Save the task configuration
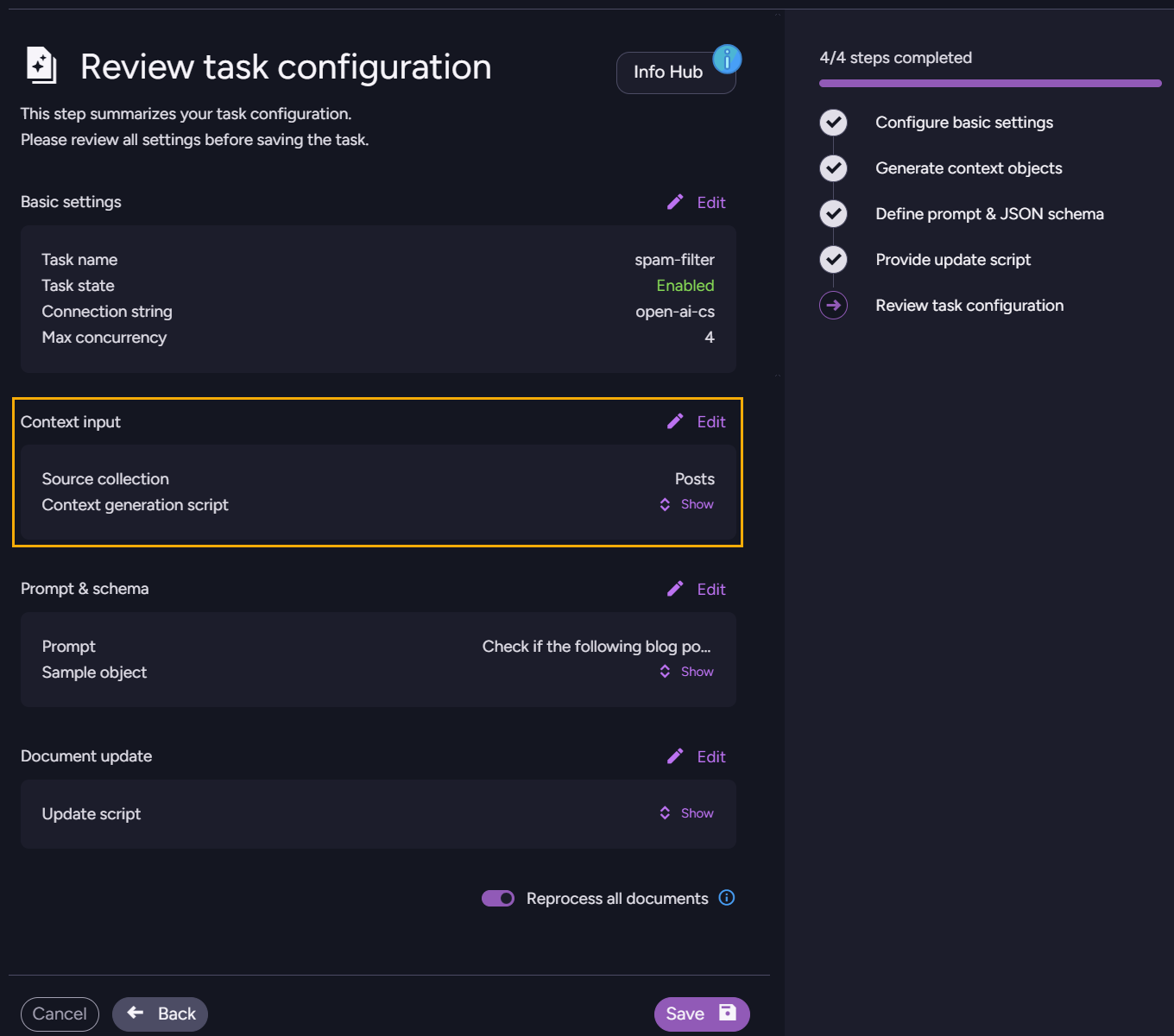This screenshot has height=1036, width=1174. pos(701,1014)
